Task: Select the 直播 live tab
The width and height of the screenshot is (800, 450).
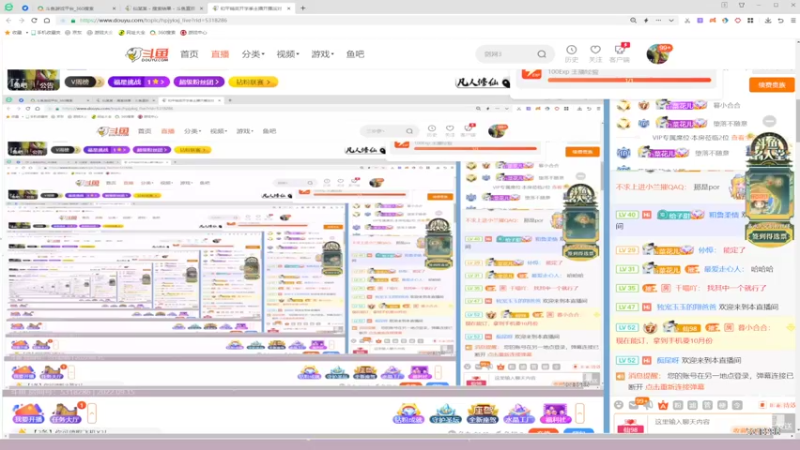Action: point(220,54)
